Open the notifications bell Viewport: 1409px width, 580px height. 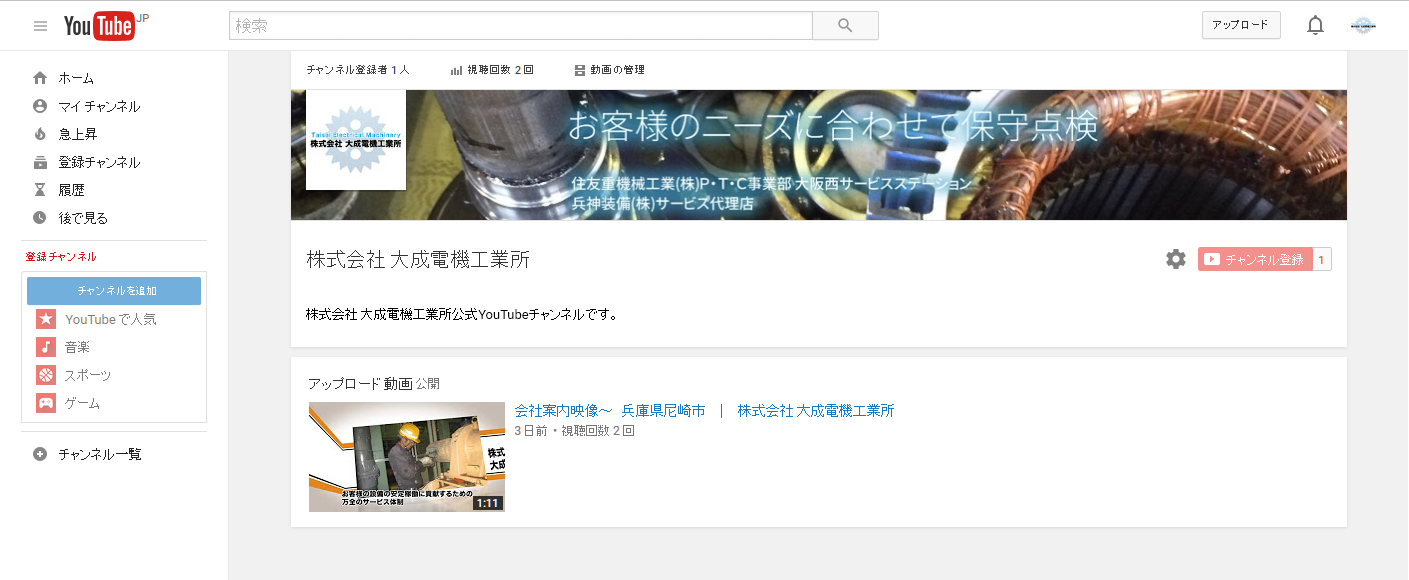coord(1315,26)
